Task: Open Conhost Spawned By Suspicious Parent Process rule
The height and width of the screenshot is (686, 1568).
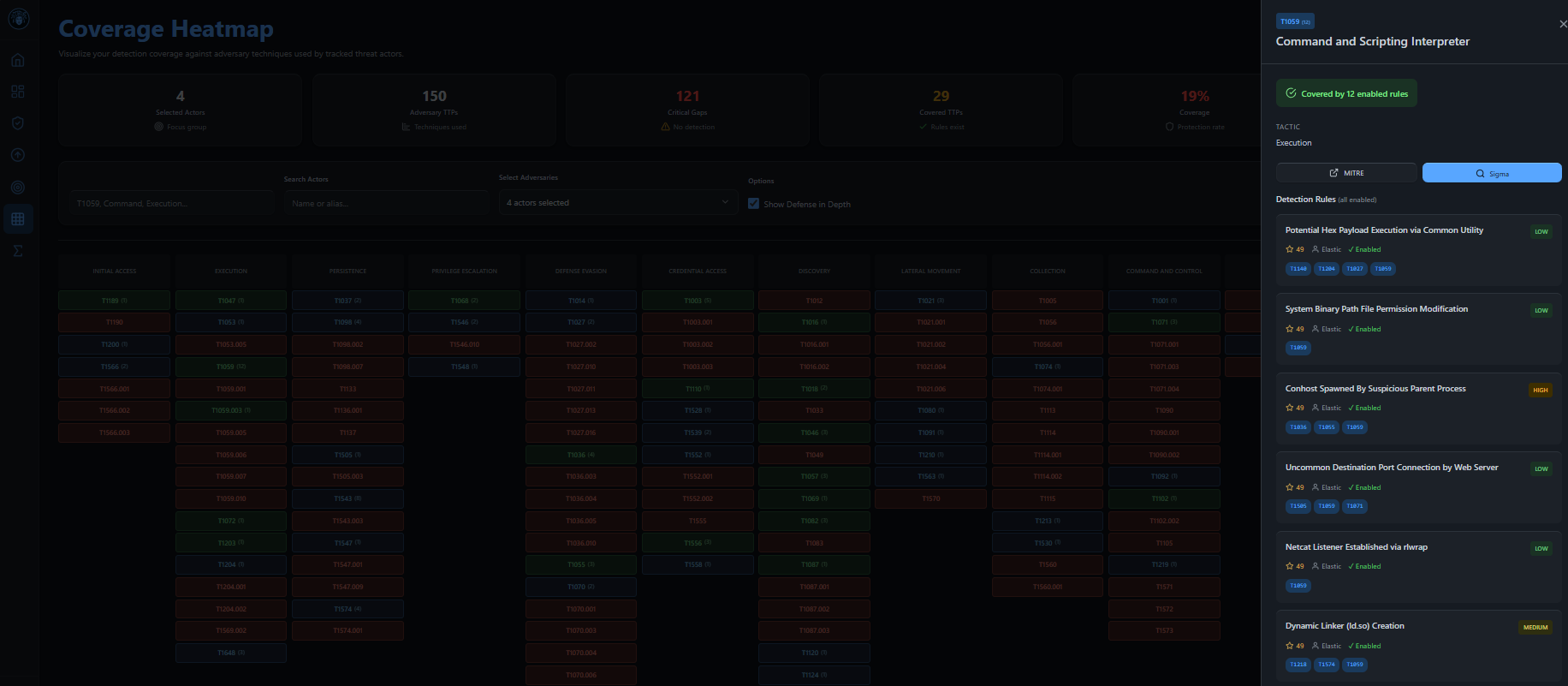Action: pyautogui.click(x=1375, y=389)
